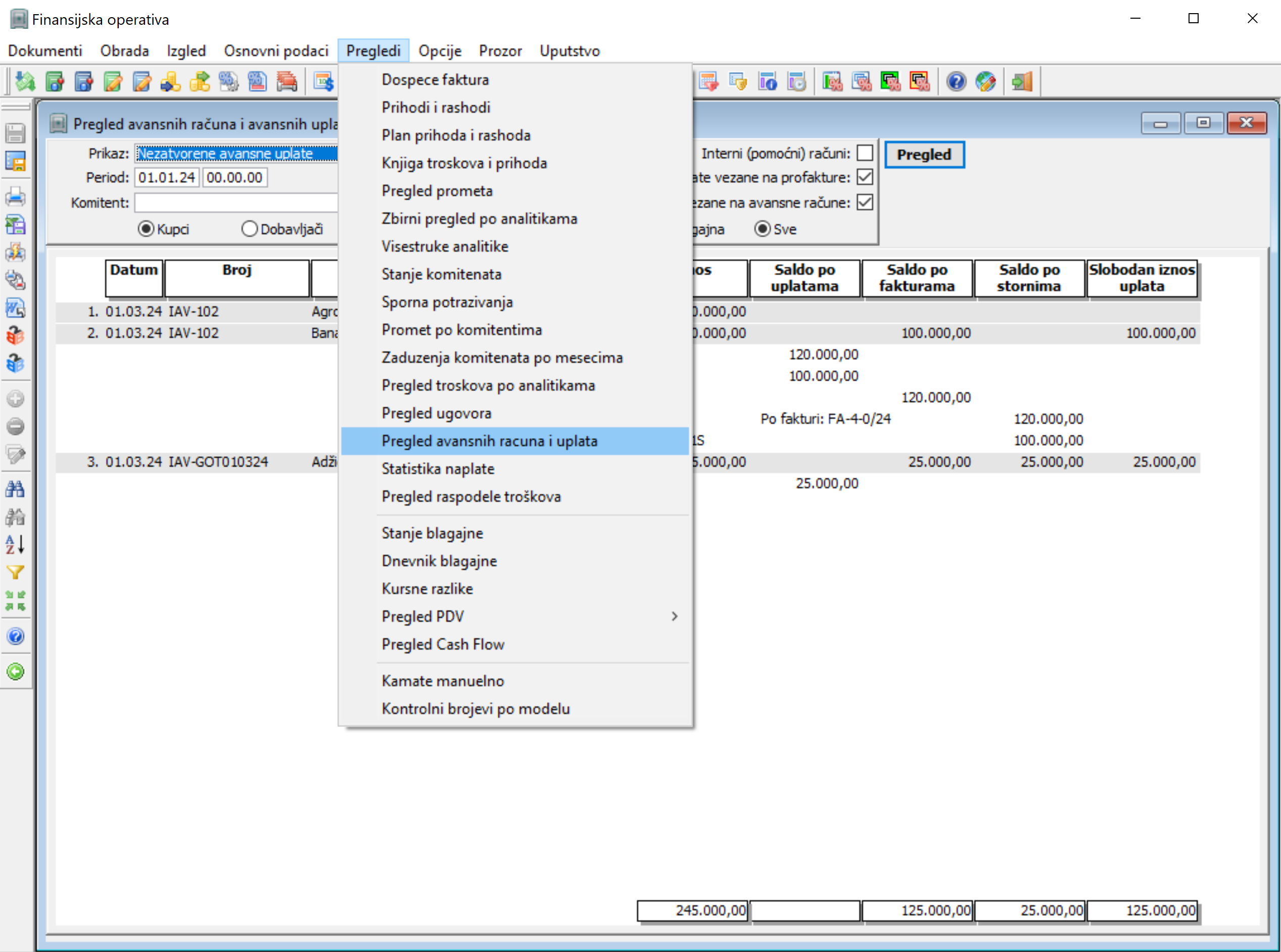Select the Dobavljači radio button
Screen dimensions: 1281x952
(250, 229)
